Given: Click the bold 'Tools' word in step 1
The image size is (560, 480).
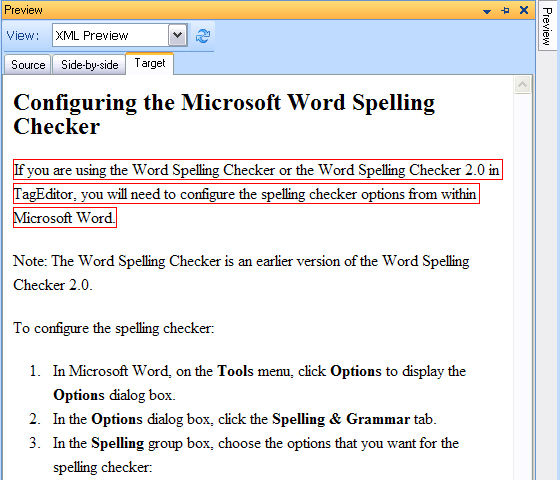Looking at the screenshot, I should coord(235,371).
